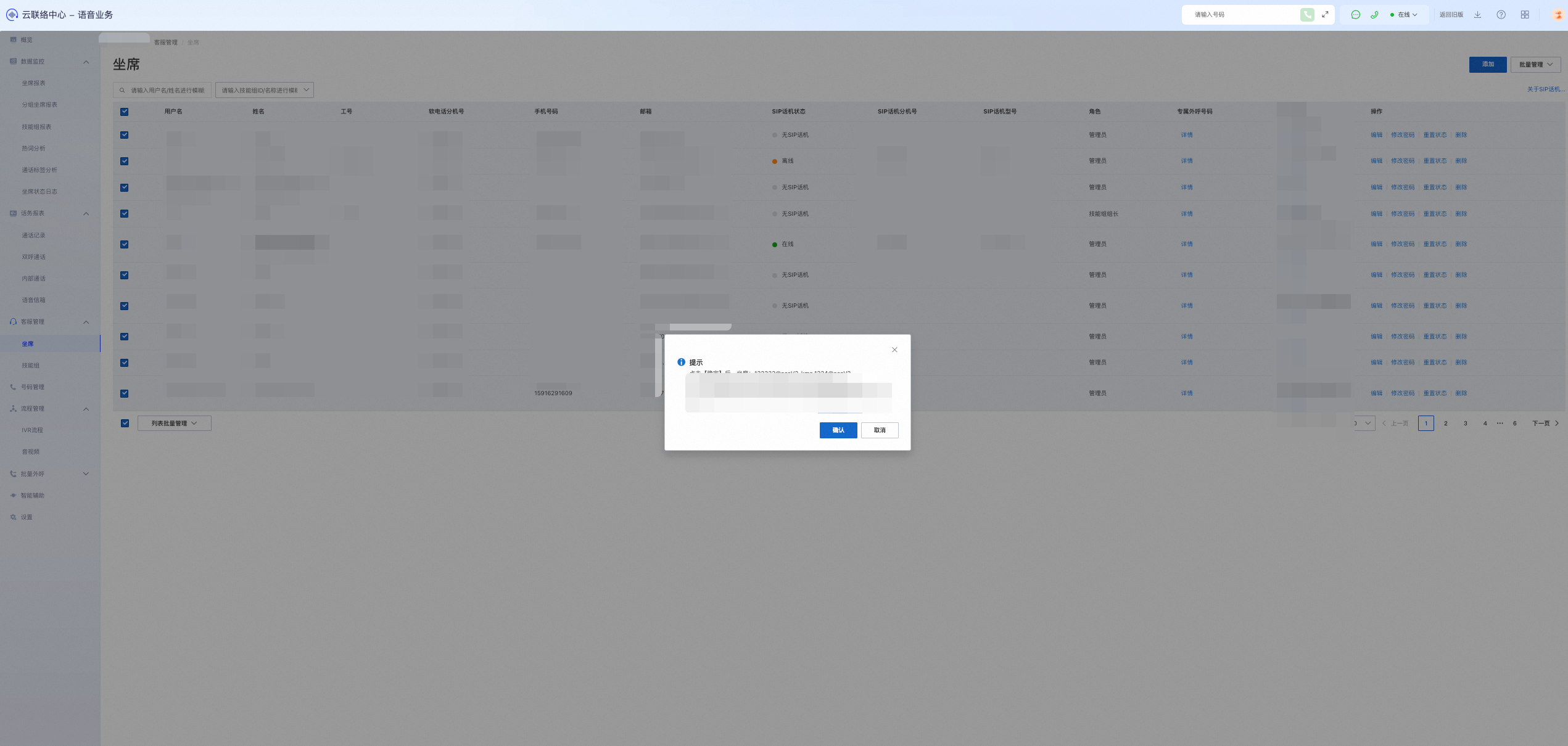Click 返回旧版 link
This screenshot has height=746, width=1568.
(x=1451, y=15)
